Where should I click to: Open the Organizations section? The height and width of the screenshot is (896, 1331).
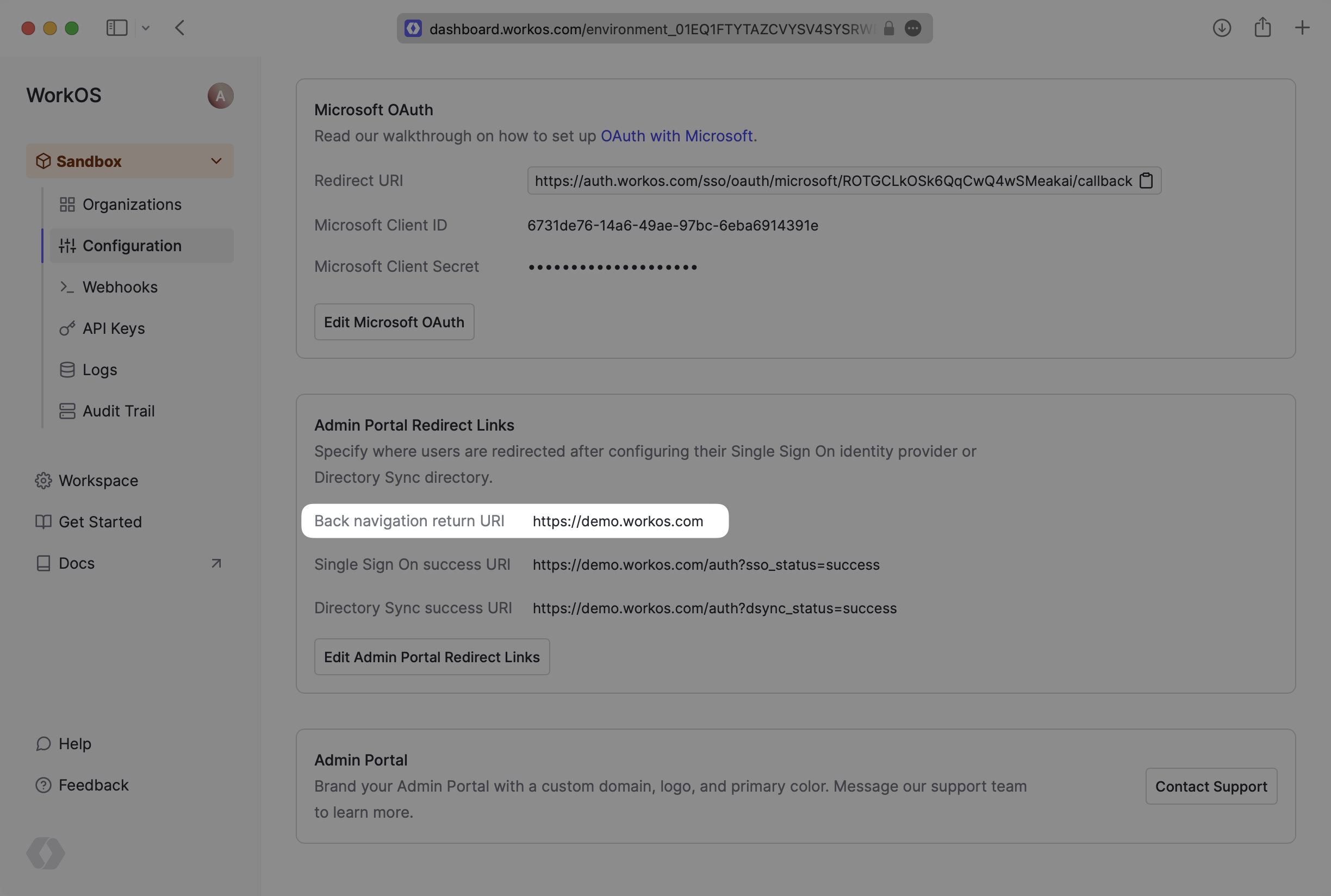pyautogui.click(x=132, y=204)
